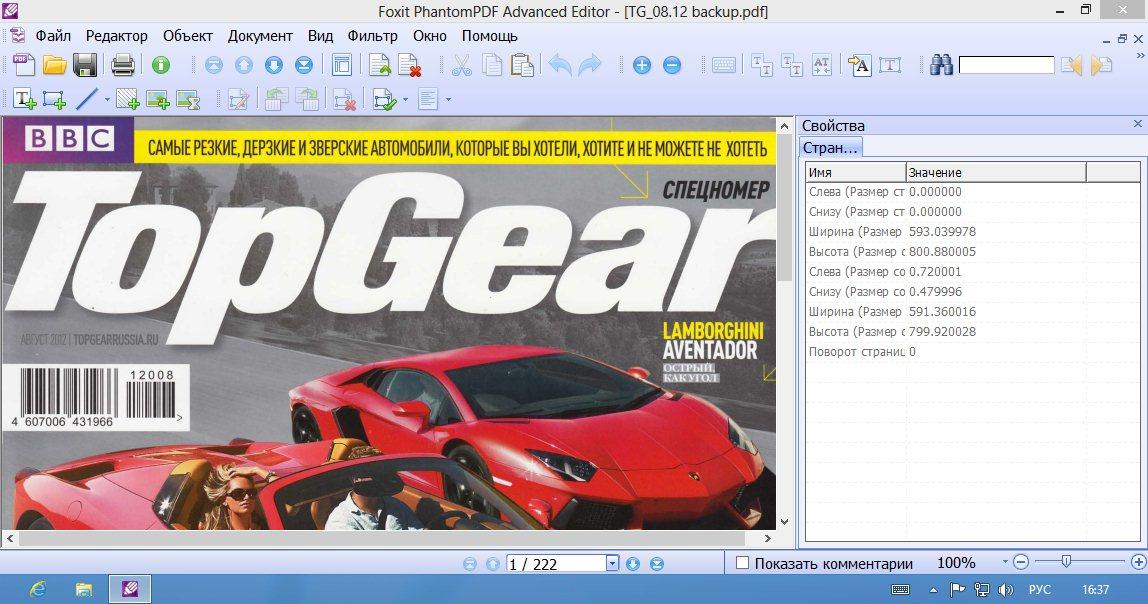Click the binoculars search icon

coord(942,65)
